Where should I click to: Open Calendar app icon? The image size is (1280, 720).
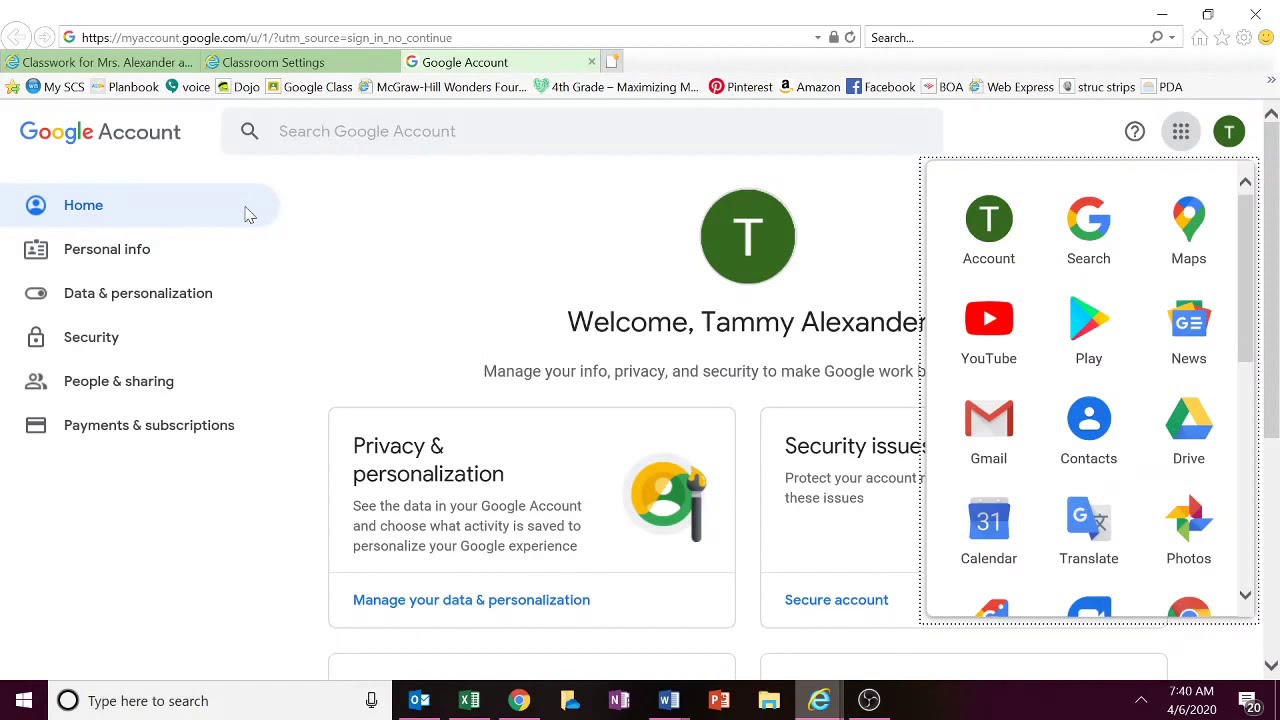988,531
